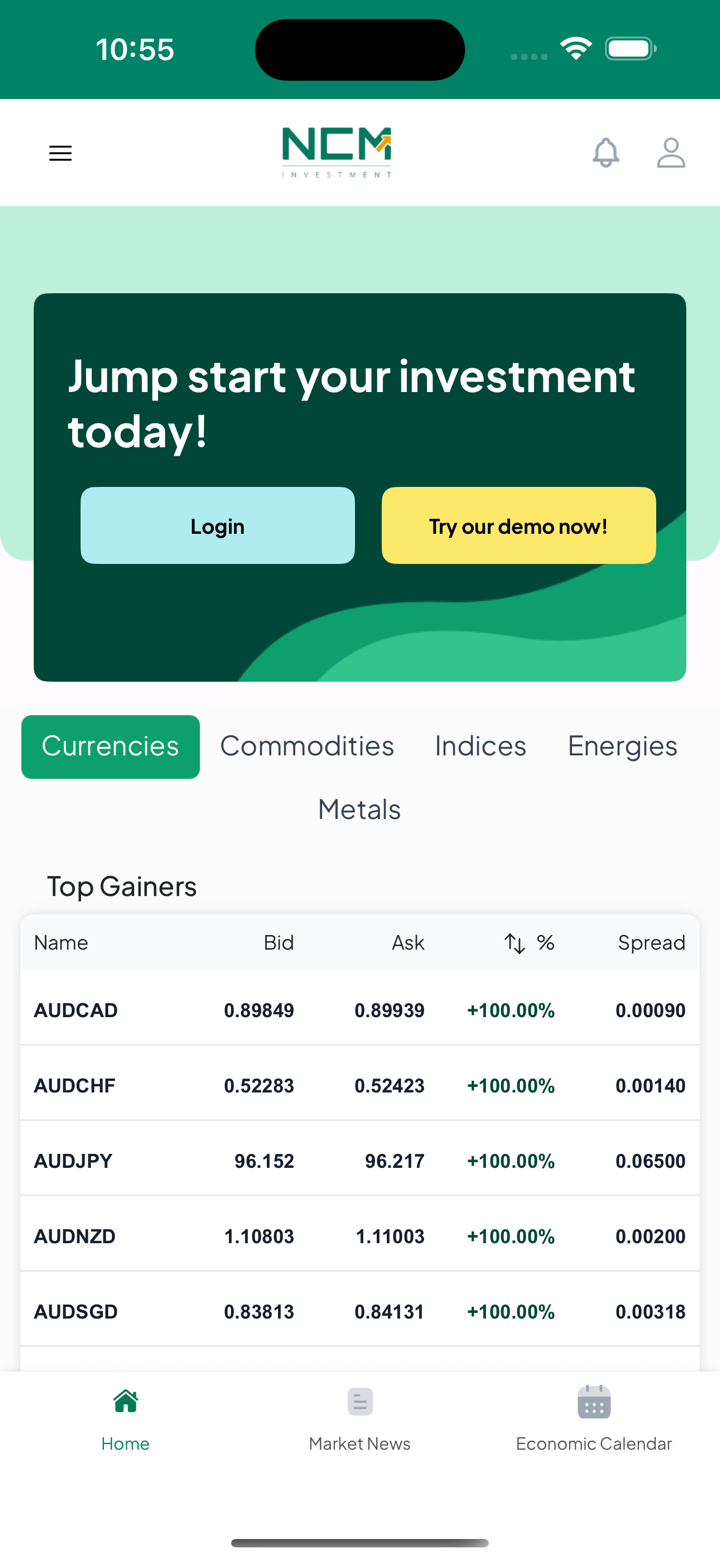
Task: Select the AUDSGD currency pair
Action: [359, 1312]
